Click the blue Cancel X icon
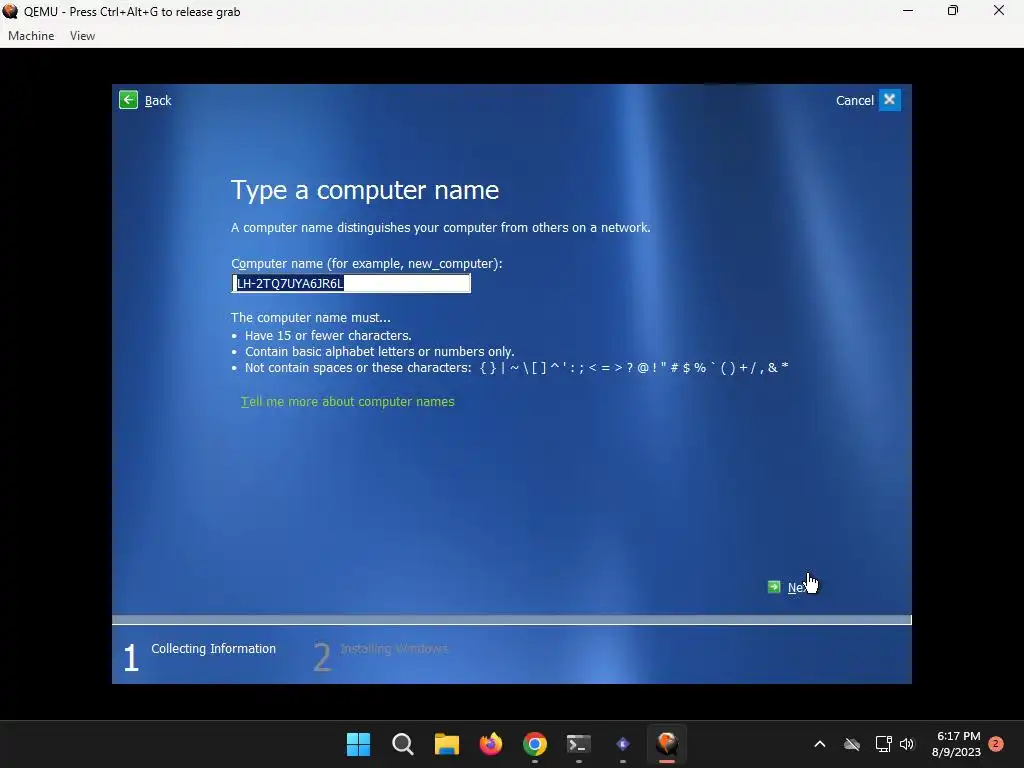 (889, 100)
